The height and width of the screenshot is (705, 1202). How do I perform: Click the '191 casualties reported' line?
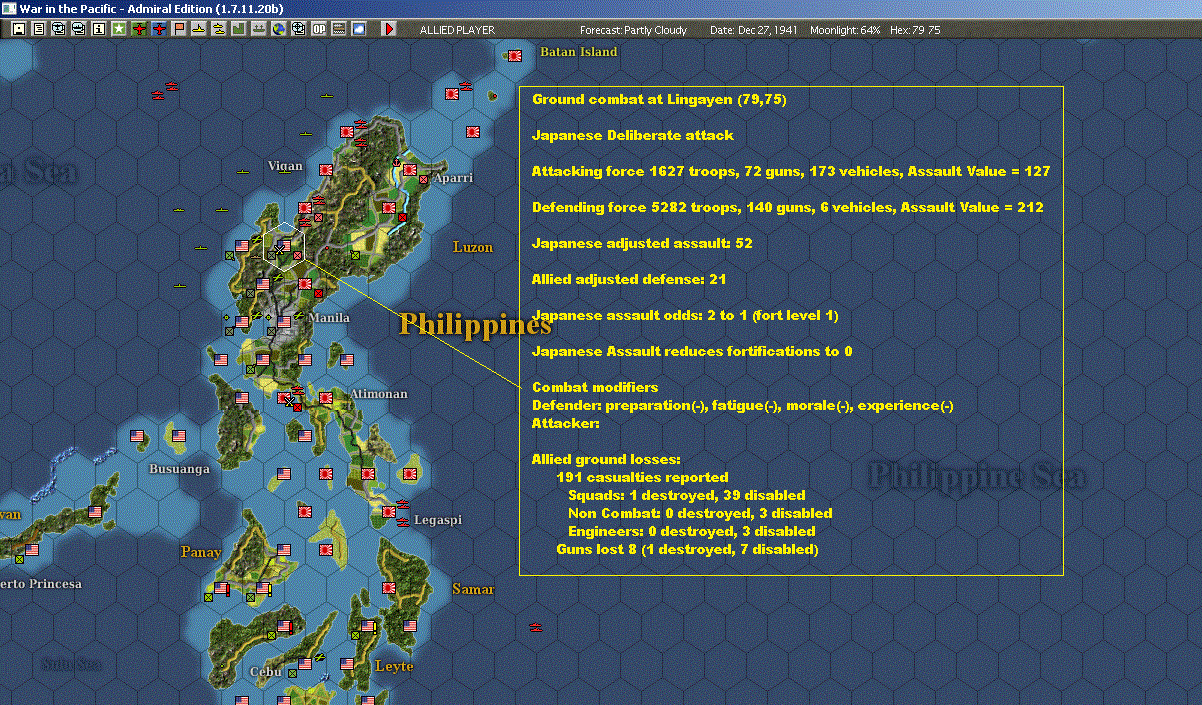pyautogui.click(x=642, y=477)
